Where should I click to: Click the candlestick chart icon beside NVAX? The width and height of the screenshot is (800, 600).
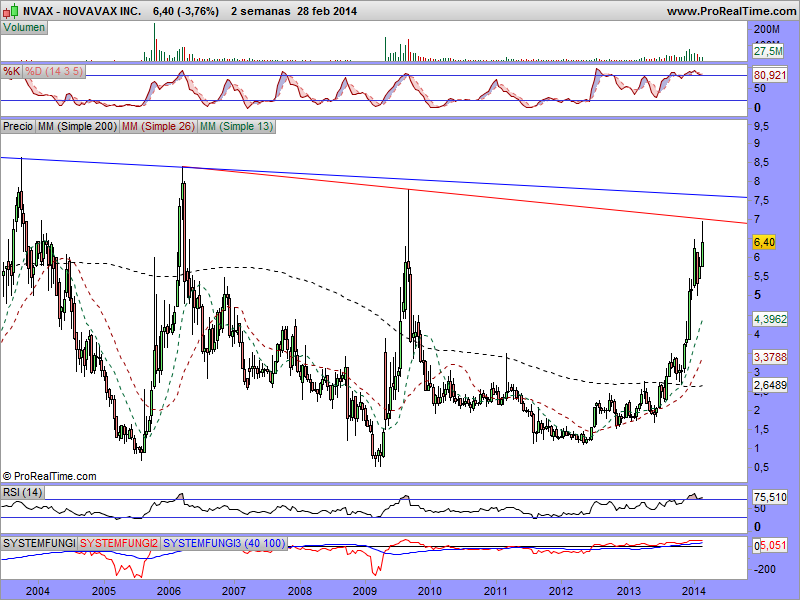tap(11, 11)
